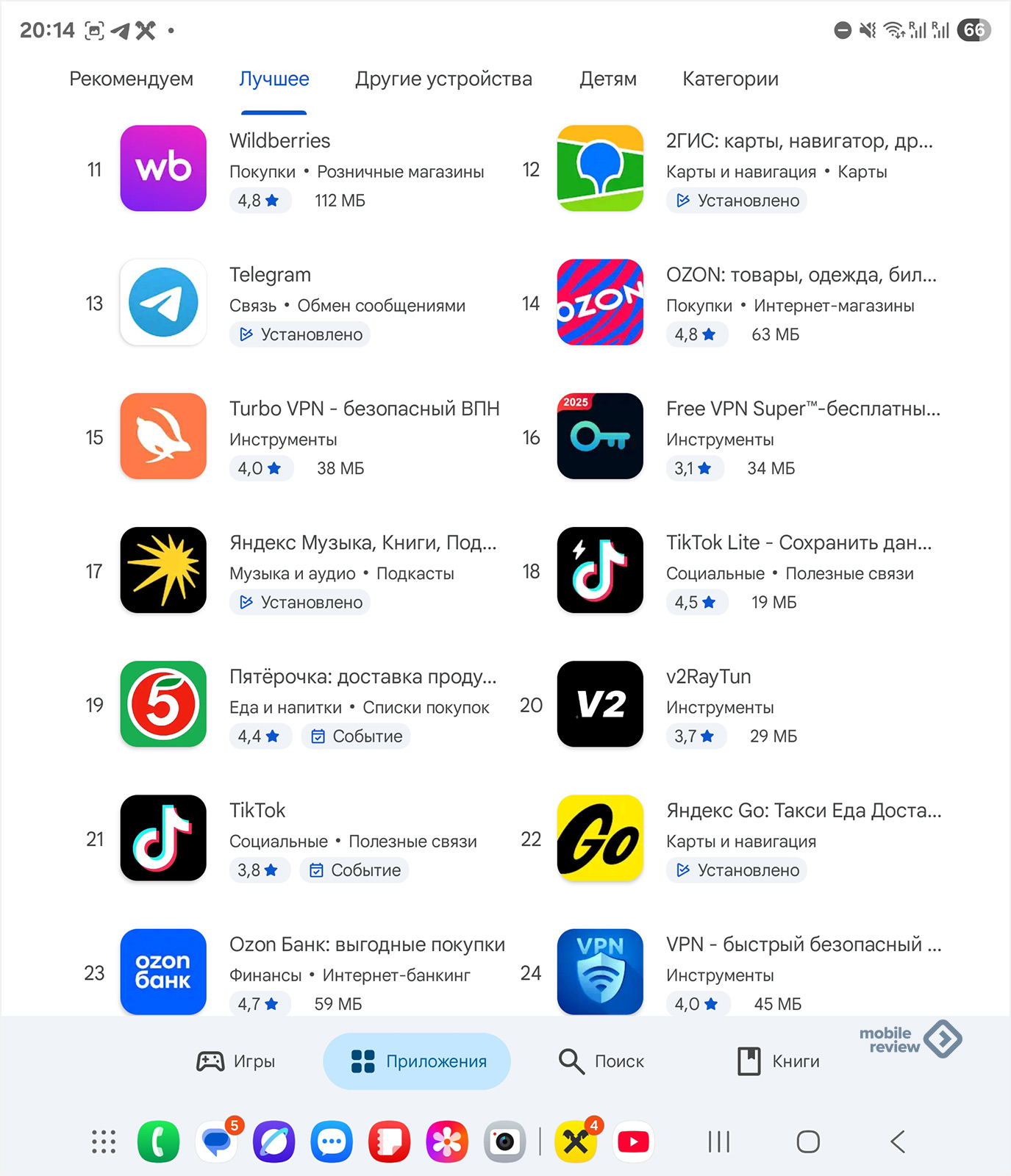Switch to the Категории tab
This screenshot has height=1176, width=1011.
pos(730,79)
